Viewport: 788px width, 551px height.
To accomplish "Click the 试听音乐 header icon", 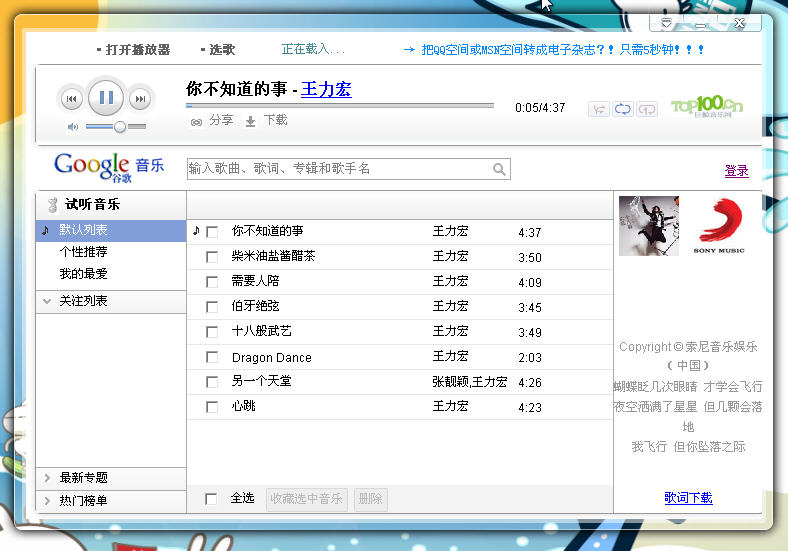I will [x=52, y=205].
